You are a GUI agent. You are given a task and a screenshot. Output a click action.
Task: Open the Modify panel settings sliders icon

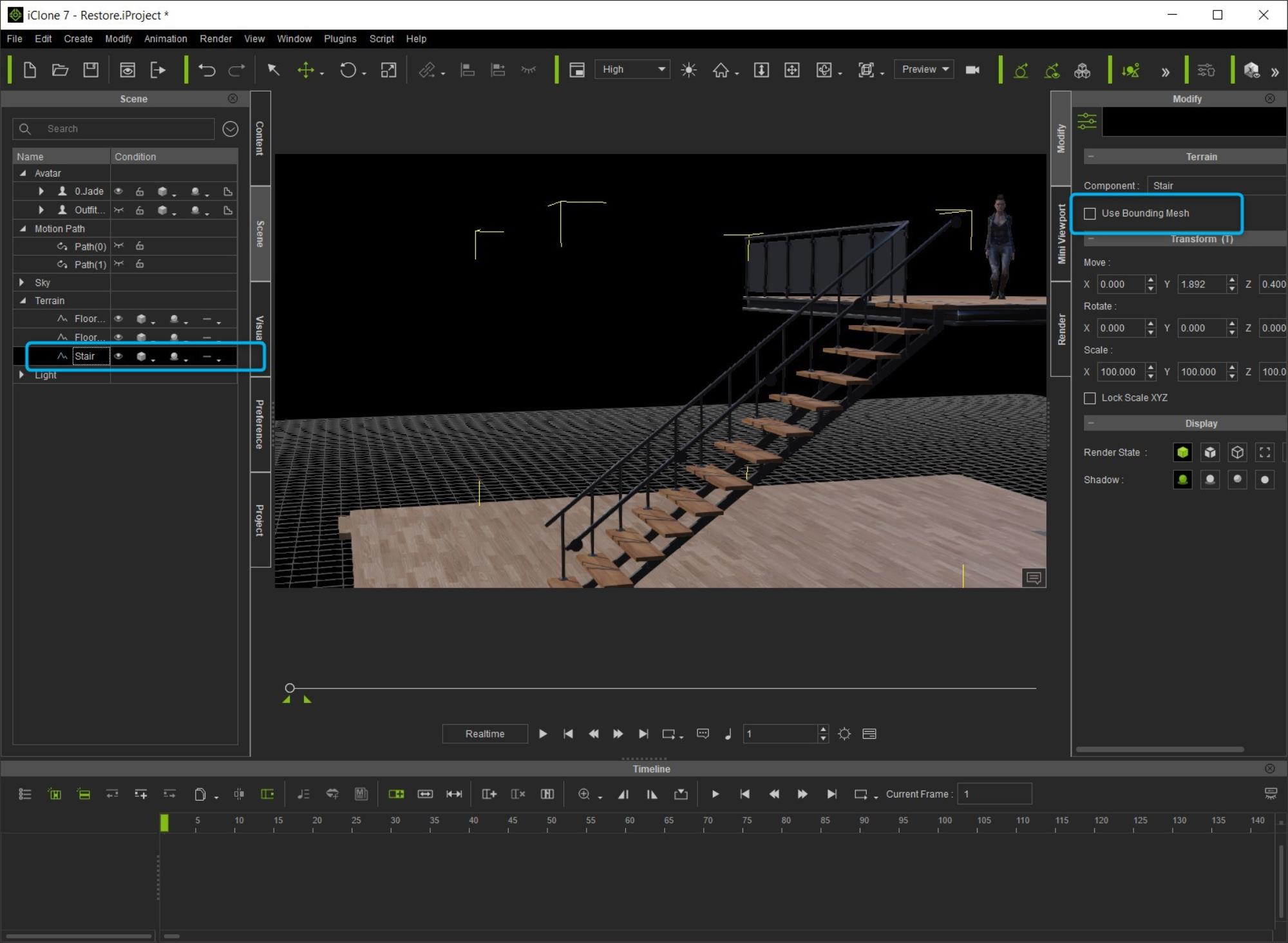tap(1087, 121)
